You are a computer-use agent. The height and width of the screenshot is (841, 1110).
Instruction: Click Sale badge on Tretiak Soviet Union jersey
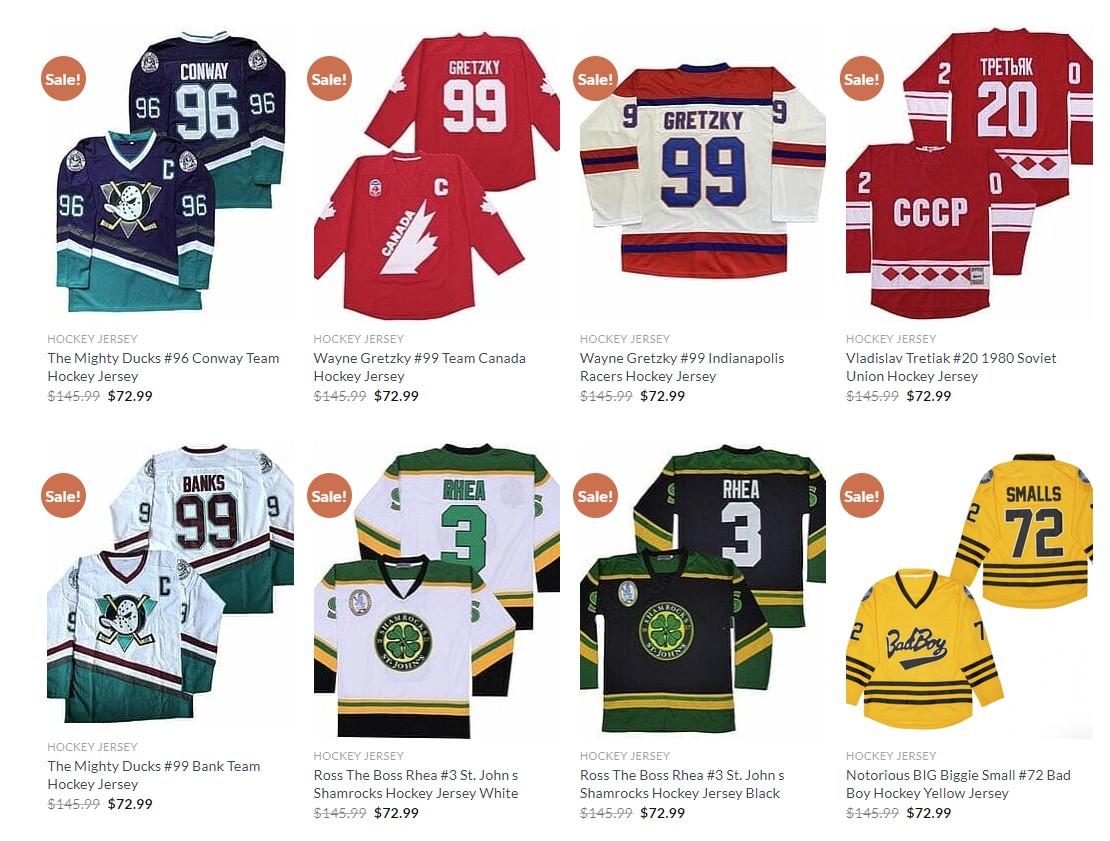862,79
